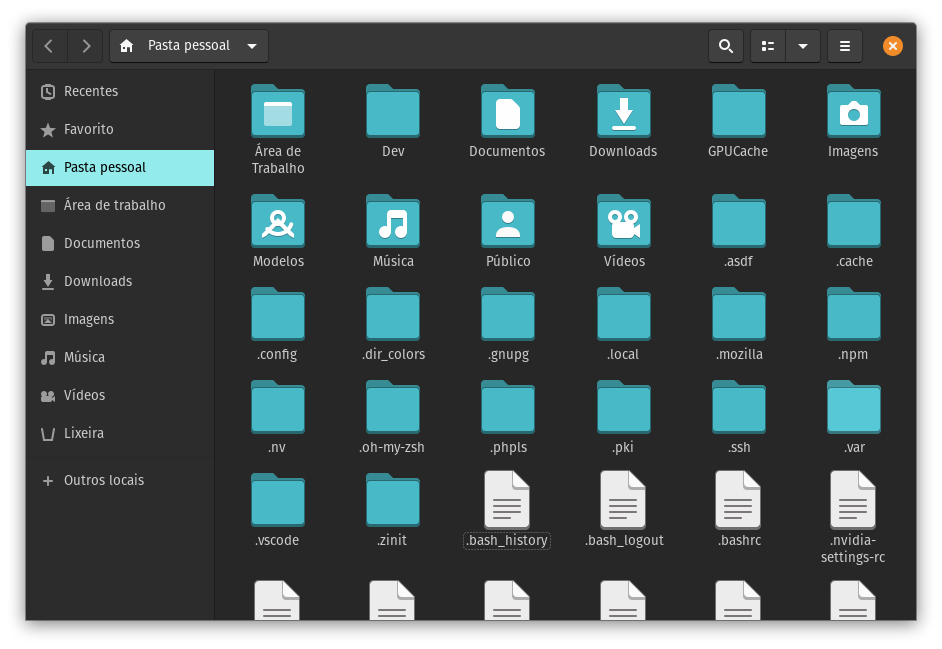Click the back navigation arrow
The image size is (942, 649).
[49, 46]
